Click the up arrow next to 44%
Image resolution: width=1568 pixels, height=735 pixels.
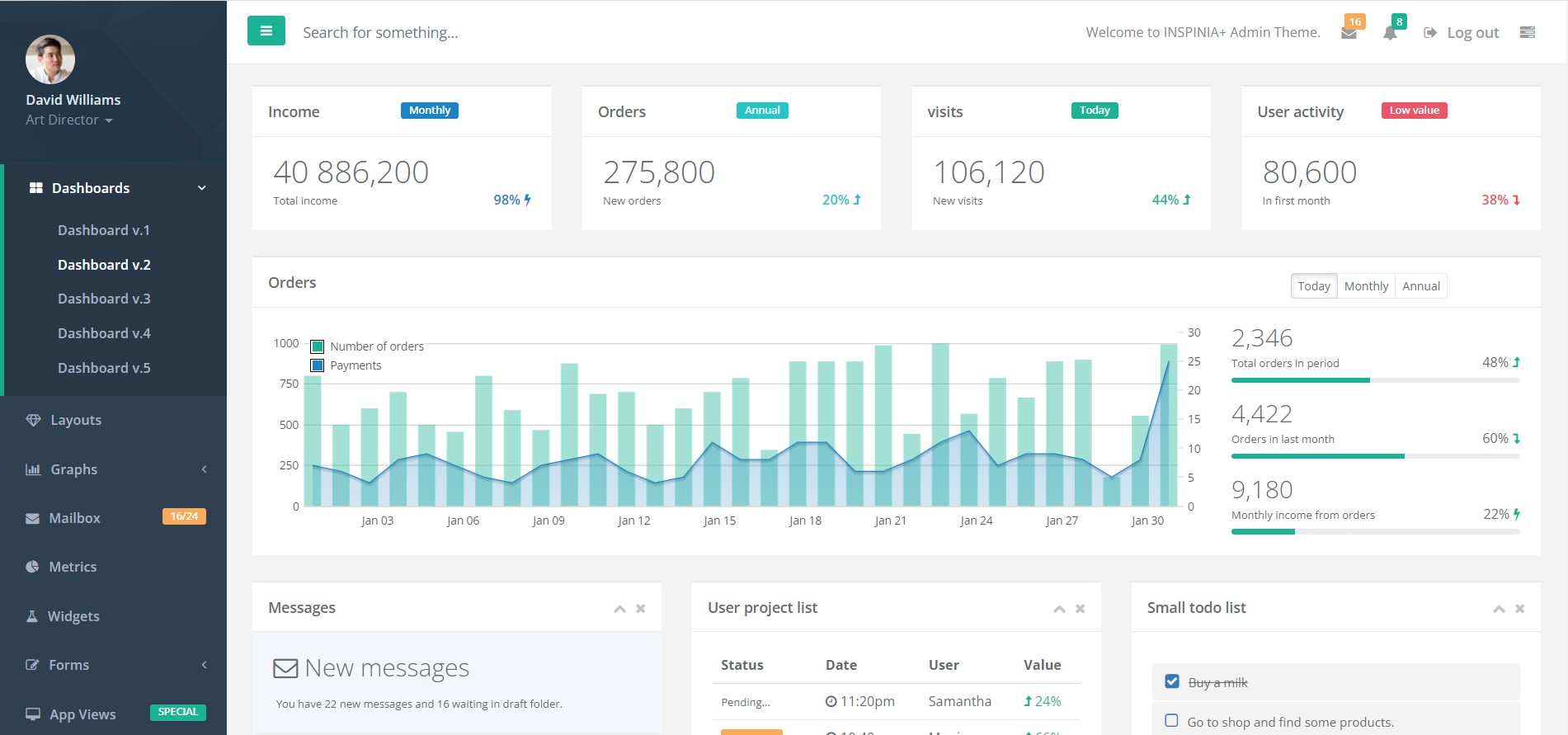click(x=1187, y=200)
